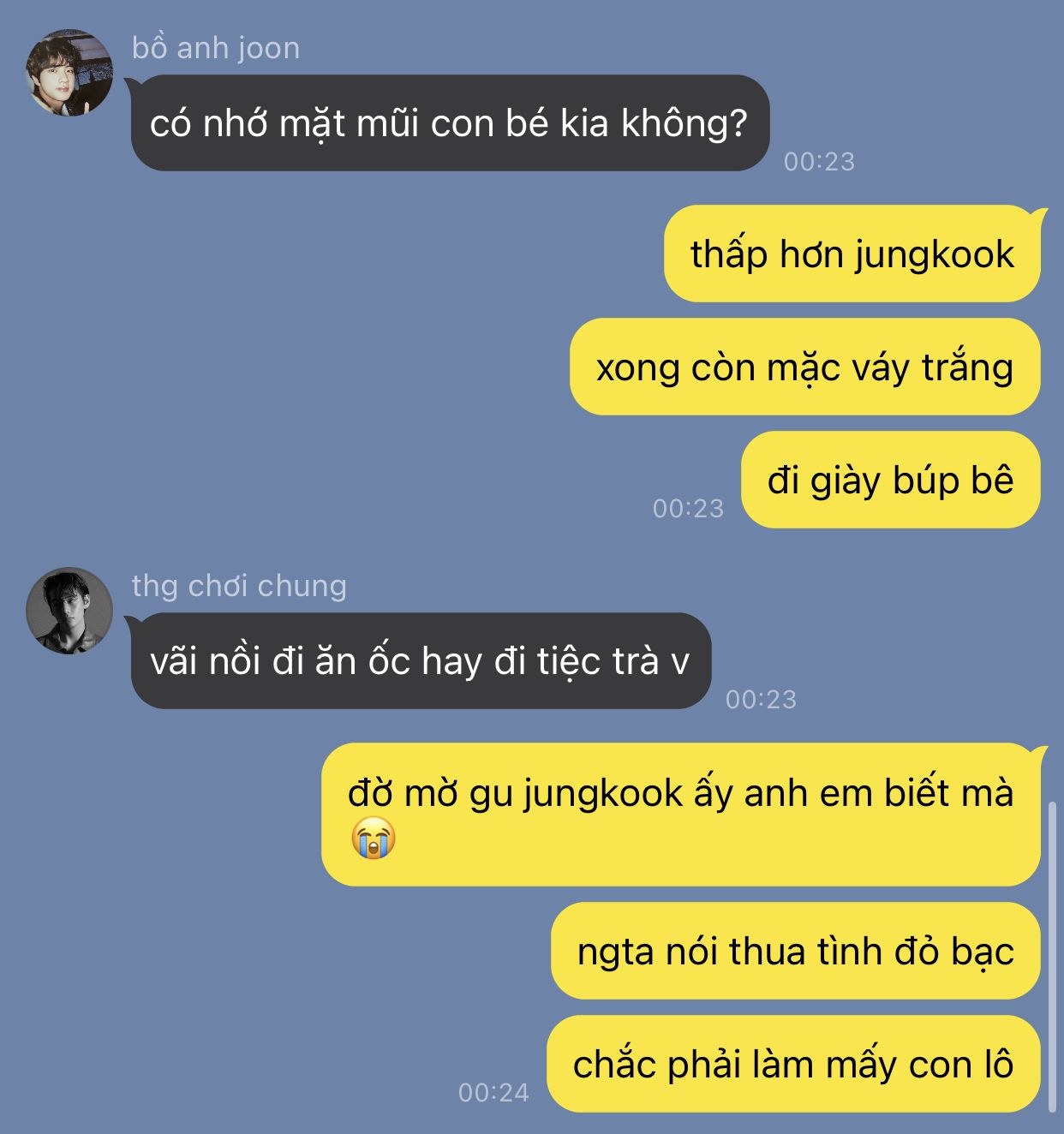Select the message starting 'đờ mờ gu jungkook'
The image size is (1064, 1134).
pos(681,815)
